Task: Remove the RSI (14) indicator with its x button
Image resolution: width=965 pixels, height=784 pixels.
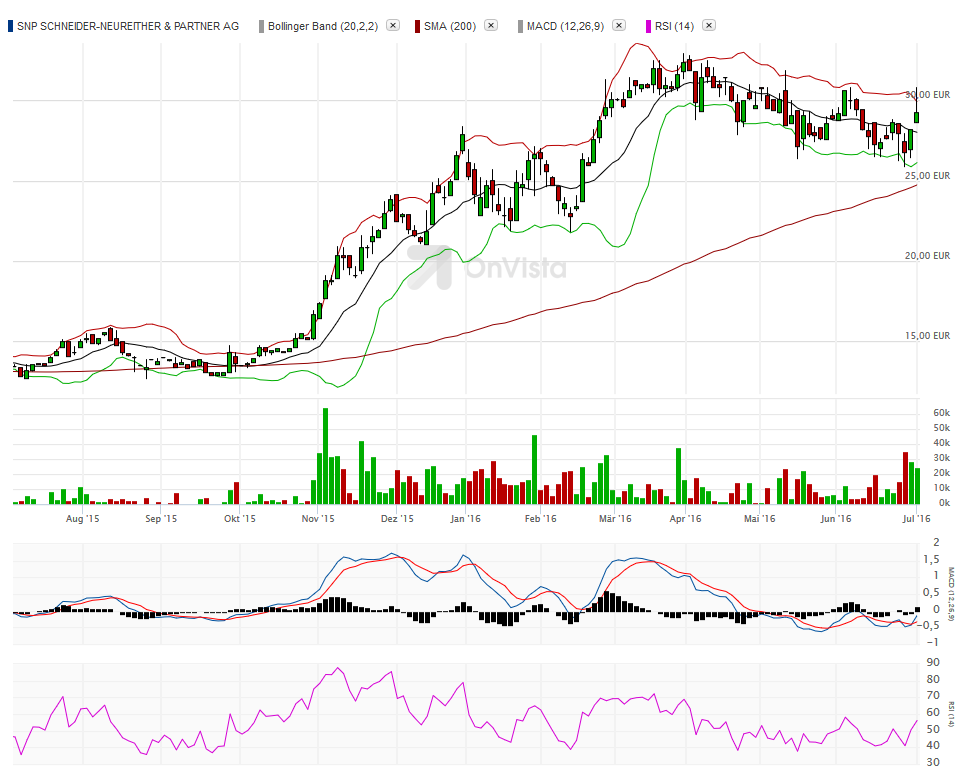Action: tap(709, 25)
